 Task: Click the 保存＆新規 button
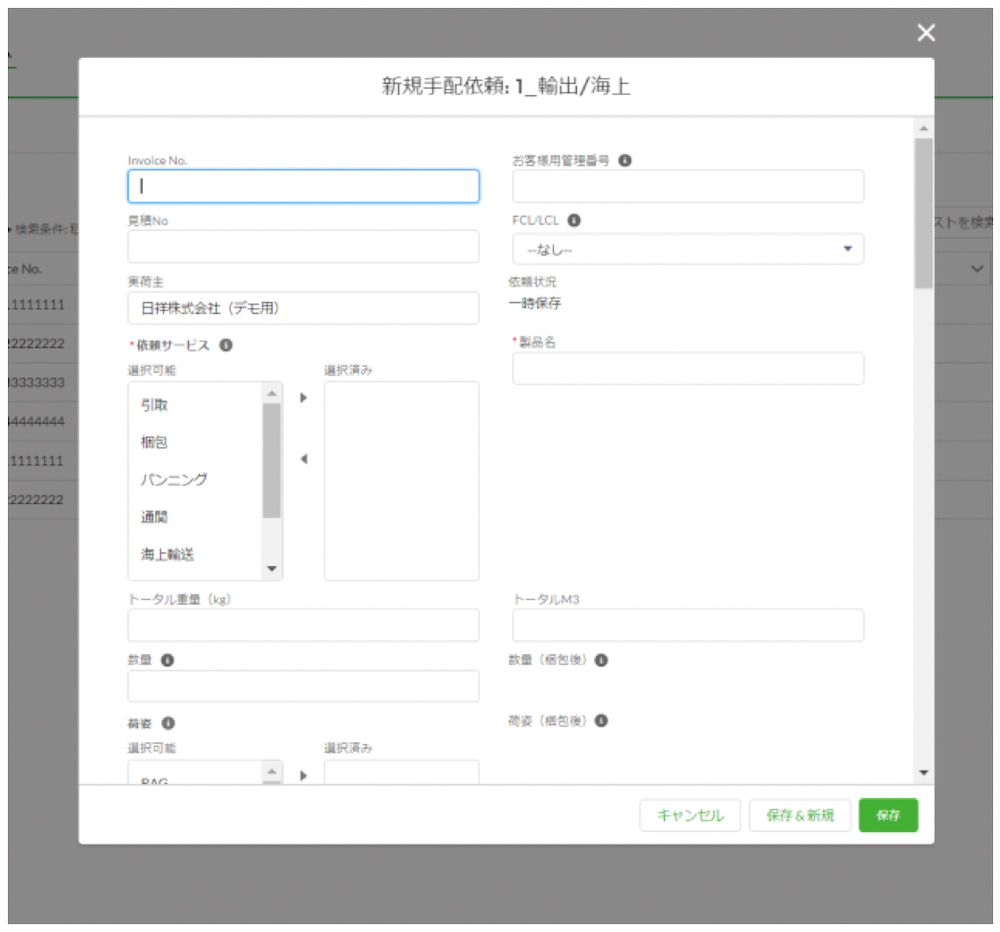point(800,815)
